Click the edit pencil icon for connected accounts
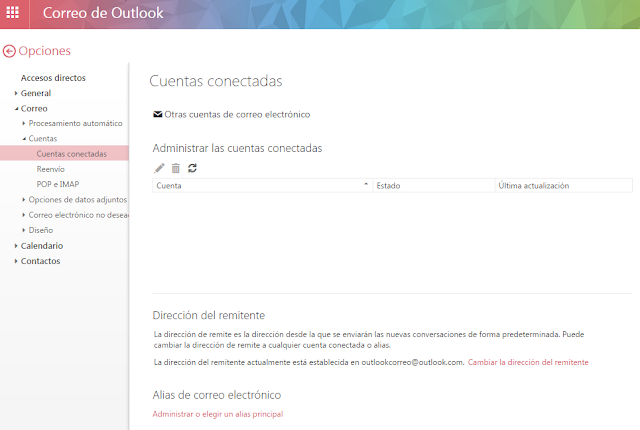 click(159, 168)
